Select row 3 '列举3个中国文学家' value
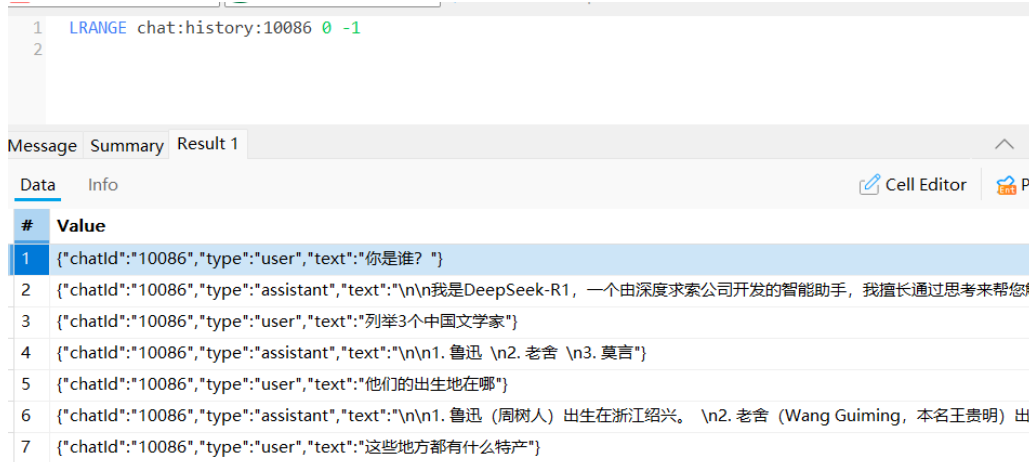 pyautogui.click(x=539, y=322)
